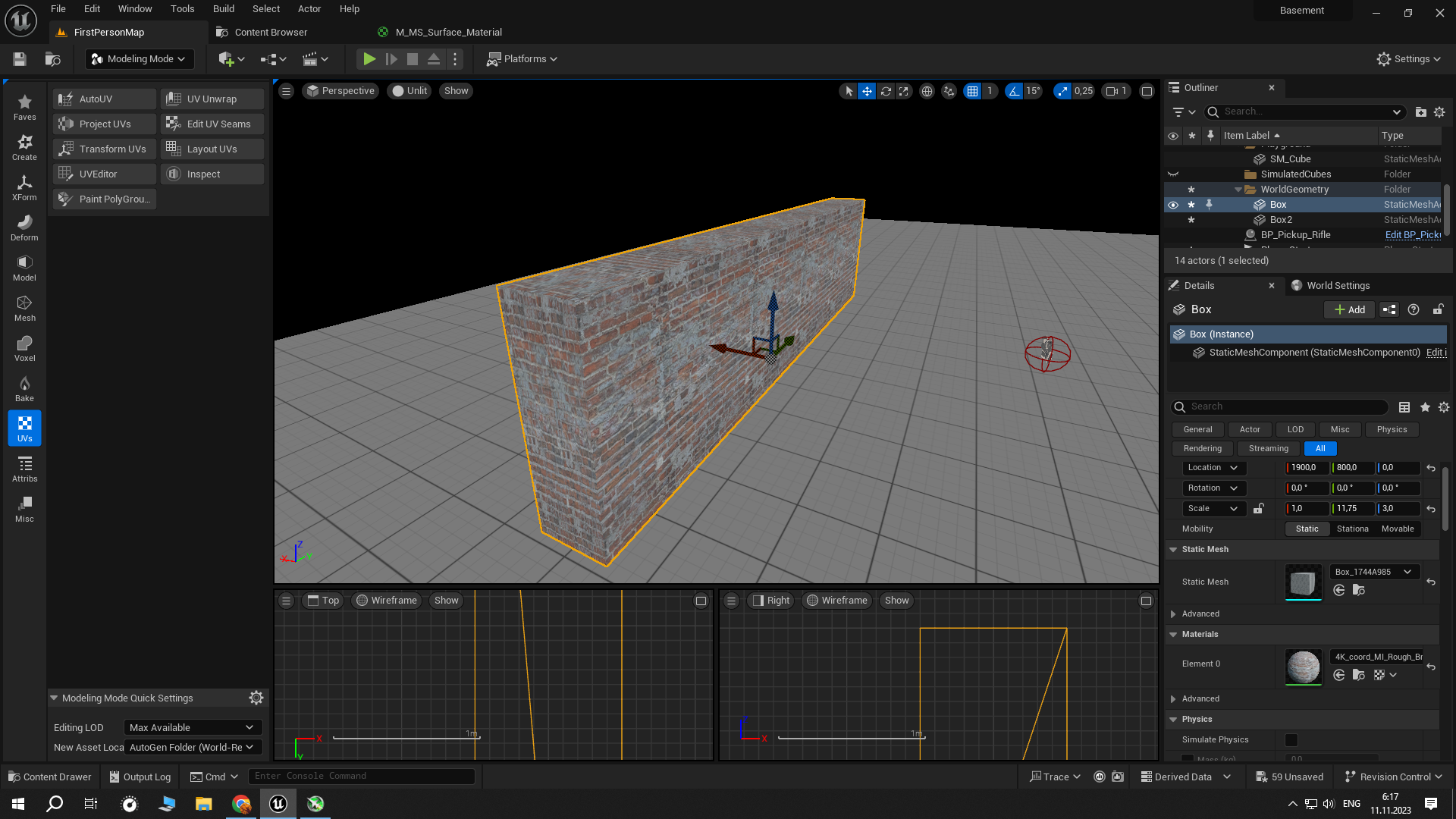Click the Add component button
The width and height of the screenshot is (1456, 819).
(x=1349, y=309)
